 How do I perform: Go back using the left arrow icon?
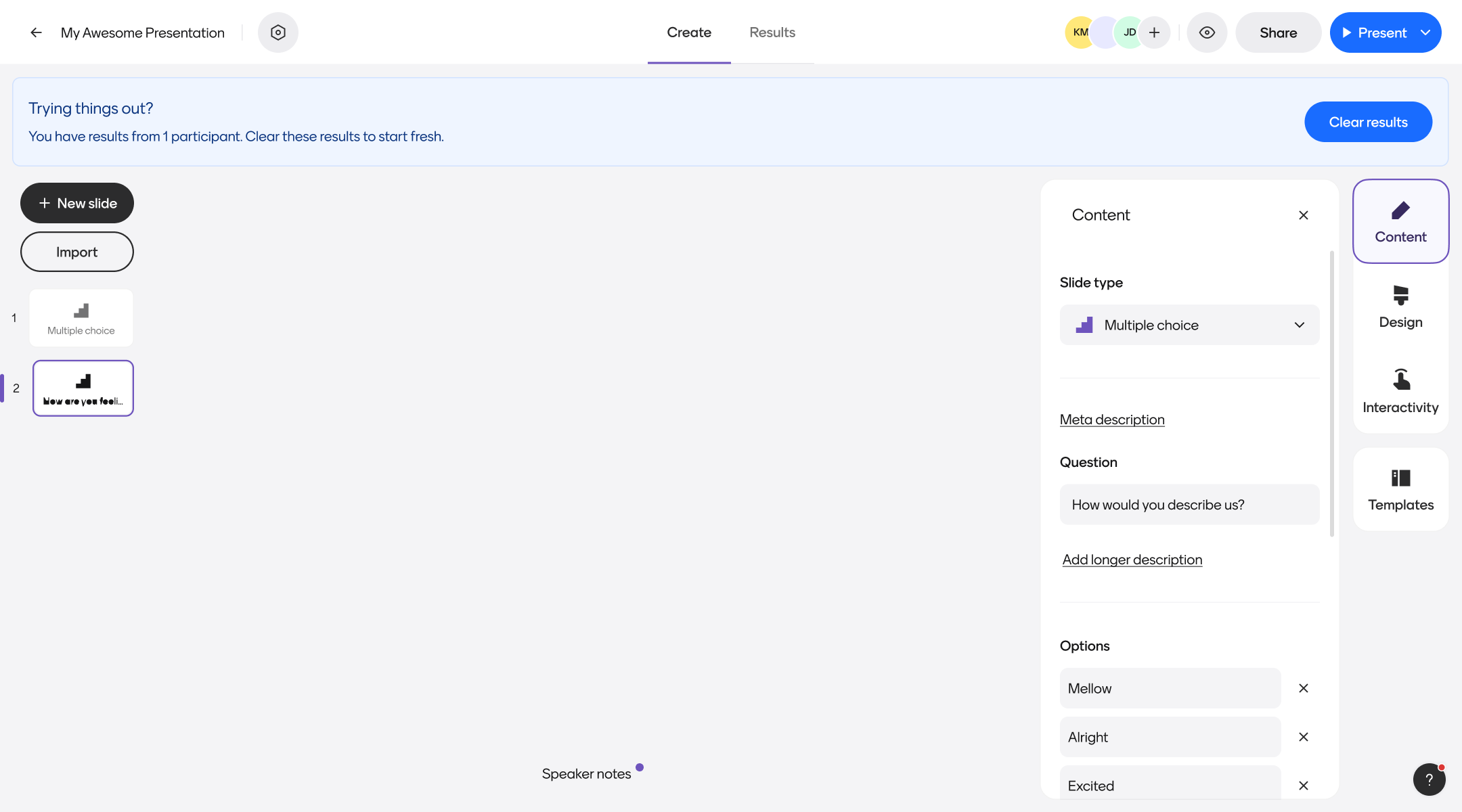(37, 32)
